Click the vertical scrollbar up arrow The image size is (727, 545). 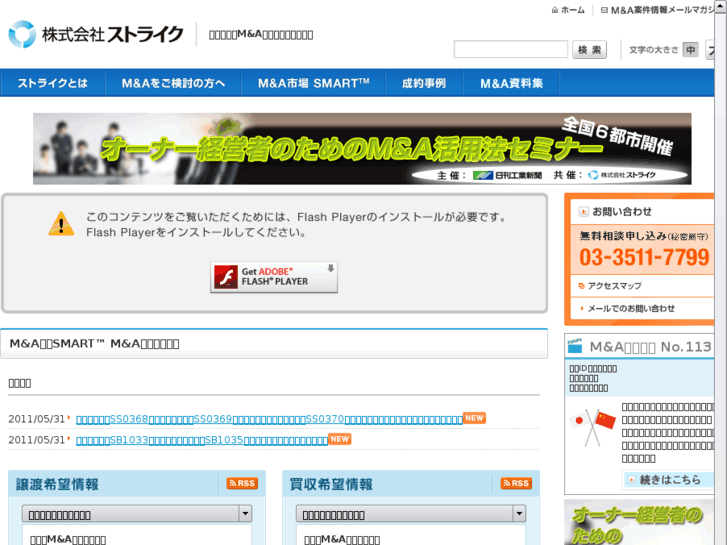coord(721,6)
